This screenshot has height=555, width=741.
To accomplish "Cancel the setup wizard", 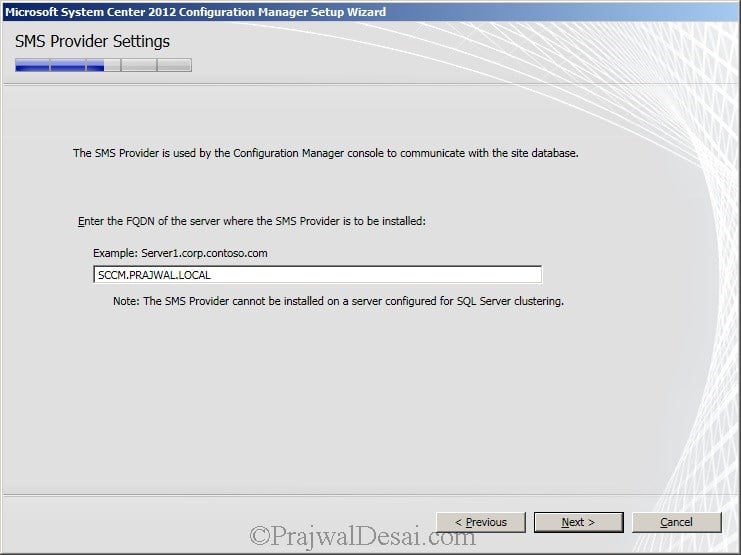I will coord(677,522).
